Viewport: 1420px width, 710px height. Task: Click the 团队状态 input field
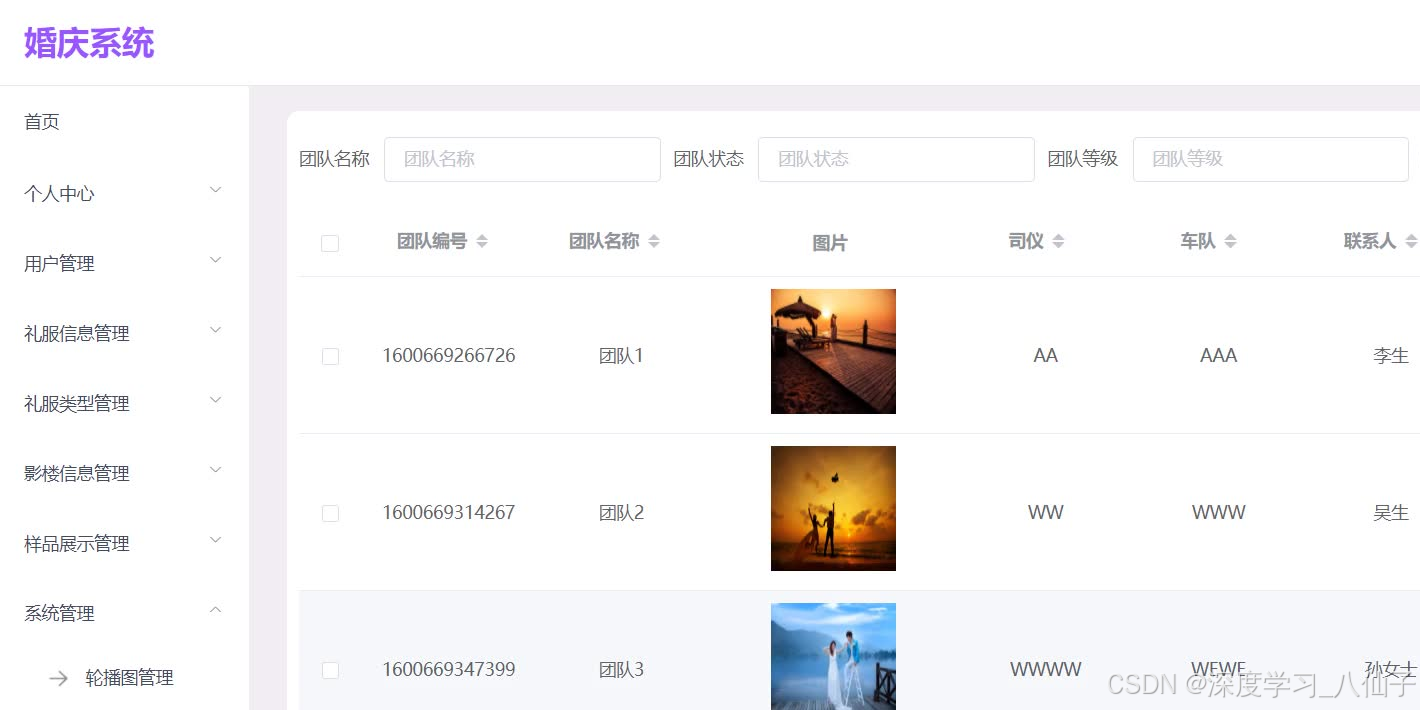click(x=895, y=159)
